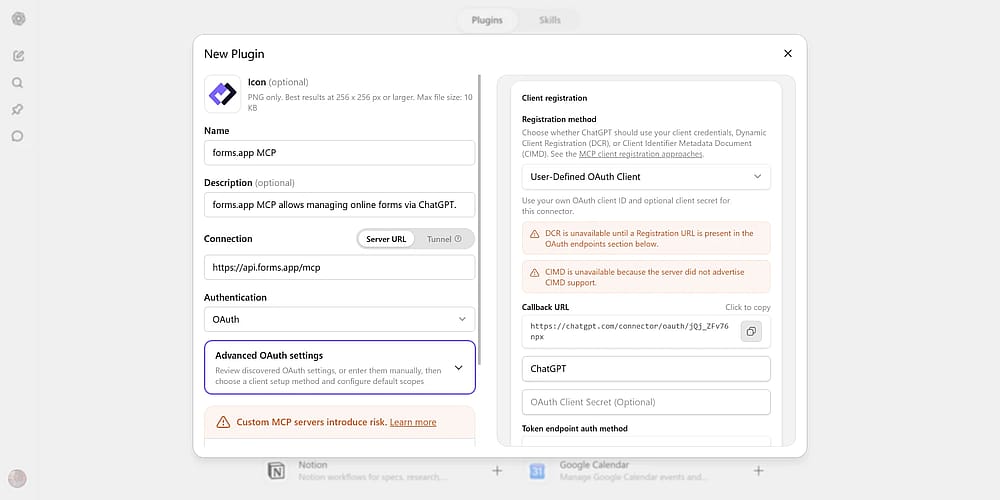The image size is (1000, 500).
Task: Click the 'Registration method' label
Action: (x=559, y=119)
